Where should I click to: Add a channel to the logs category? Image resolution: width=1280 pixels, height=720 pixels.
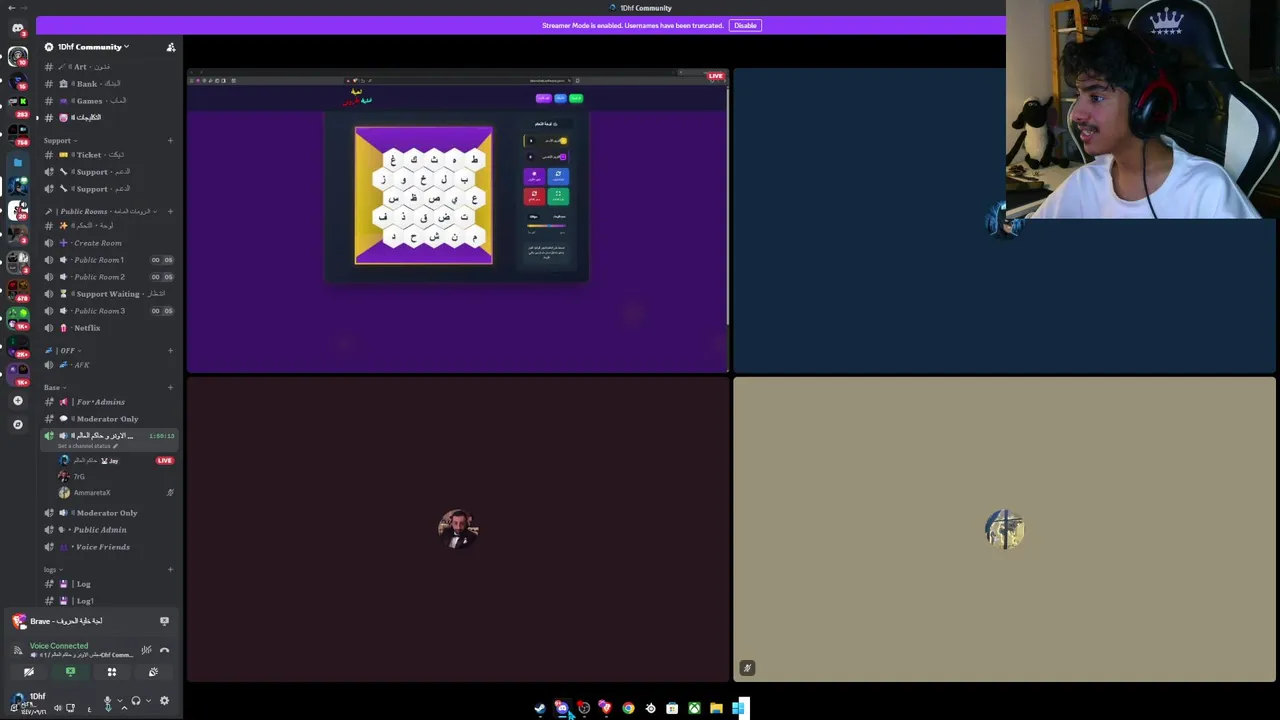pos(170,569)
